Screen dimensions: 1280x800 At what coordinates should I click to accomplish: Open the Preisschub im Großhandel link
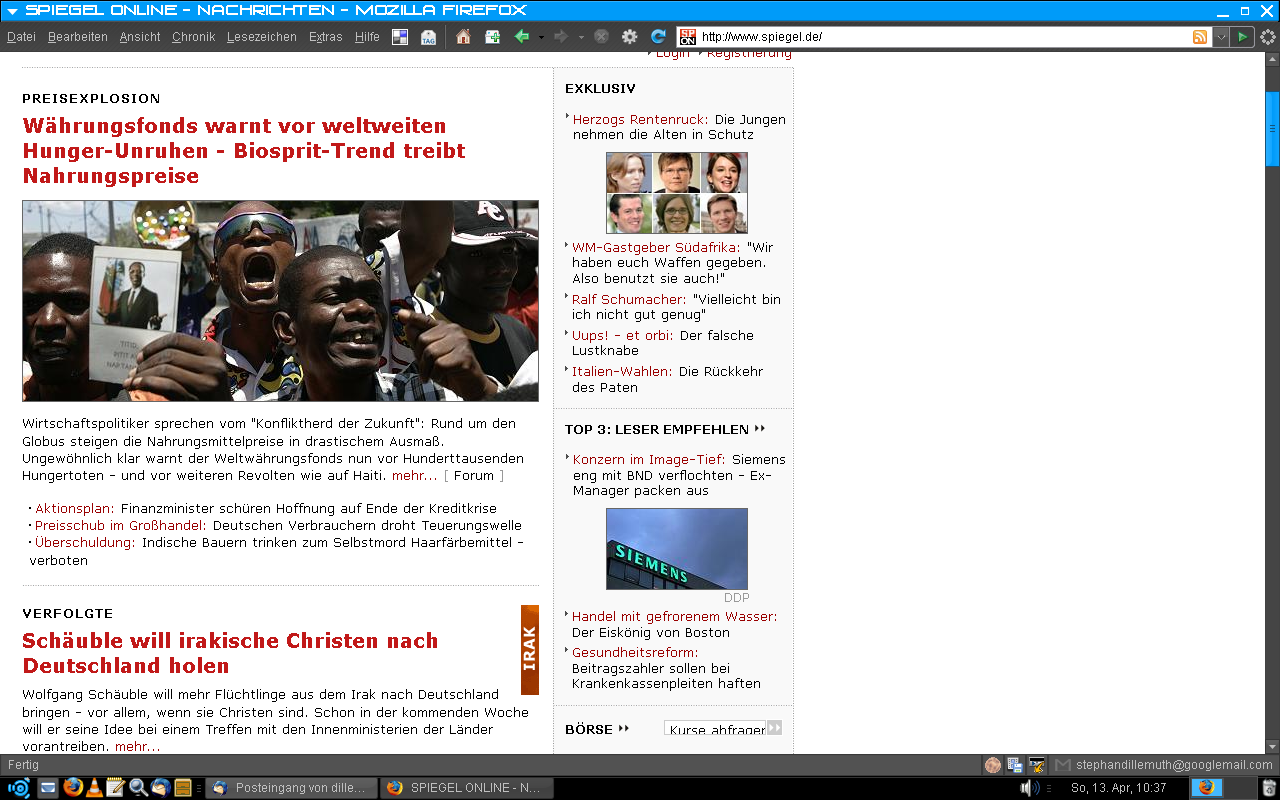point(121,525)
